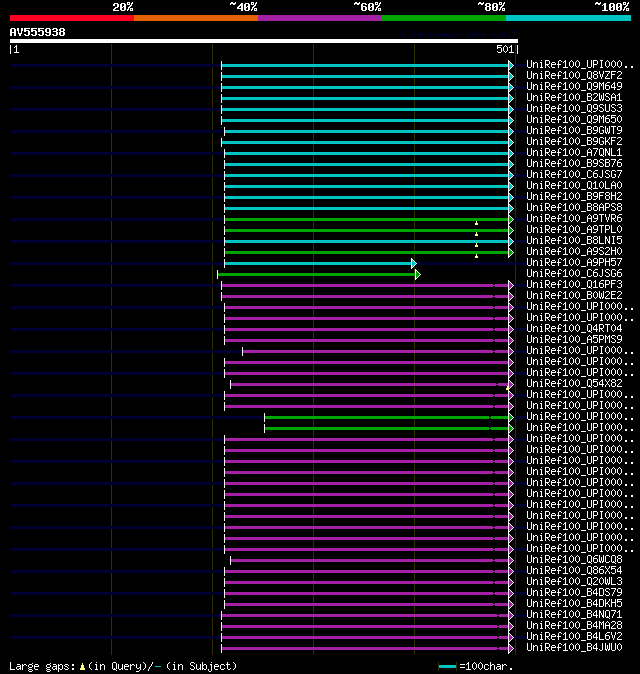Click the purple alignment bar for Q16PF3

(365, 285)
